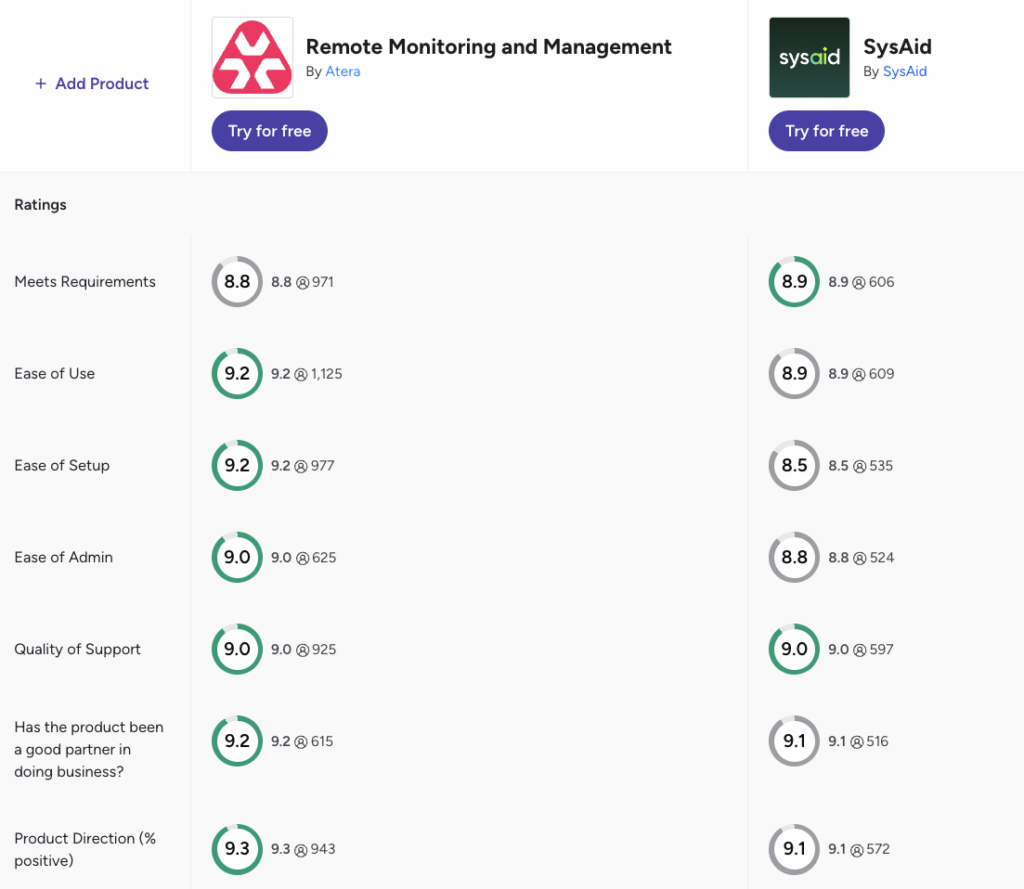Click the reviewer icon beside SysAid's 516 count
The width and height of the screenshot is (1024, 889).
(x=857, y=742)
